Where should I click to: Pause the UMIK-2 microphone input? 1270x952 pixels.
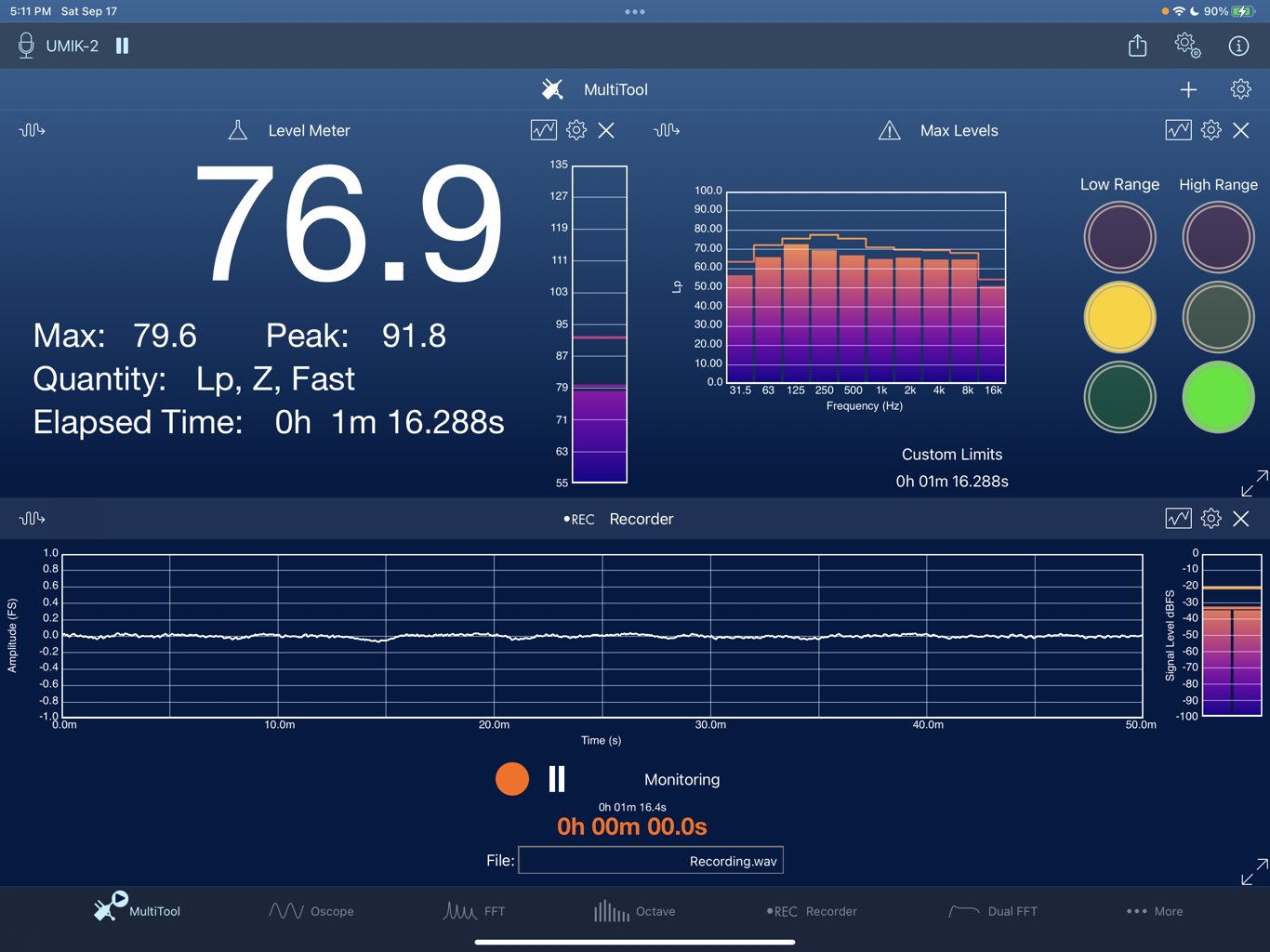pos(123,46)
